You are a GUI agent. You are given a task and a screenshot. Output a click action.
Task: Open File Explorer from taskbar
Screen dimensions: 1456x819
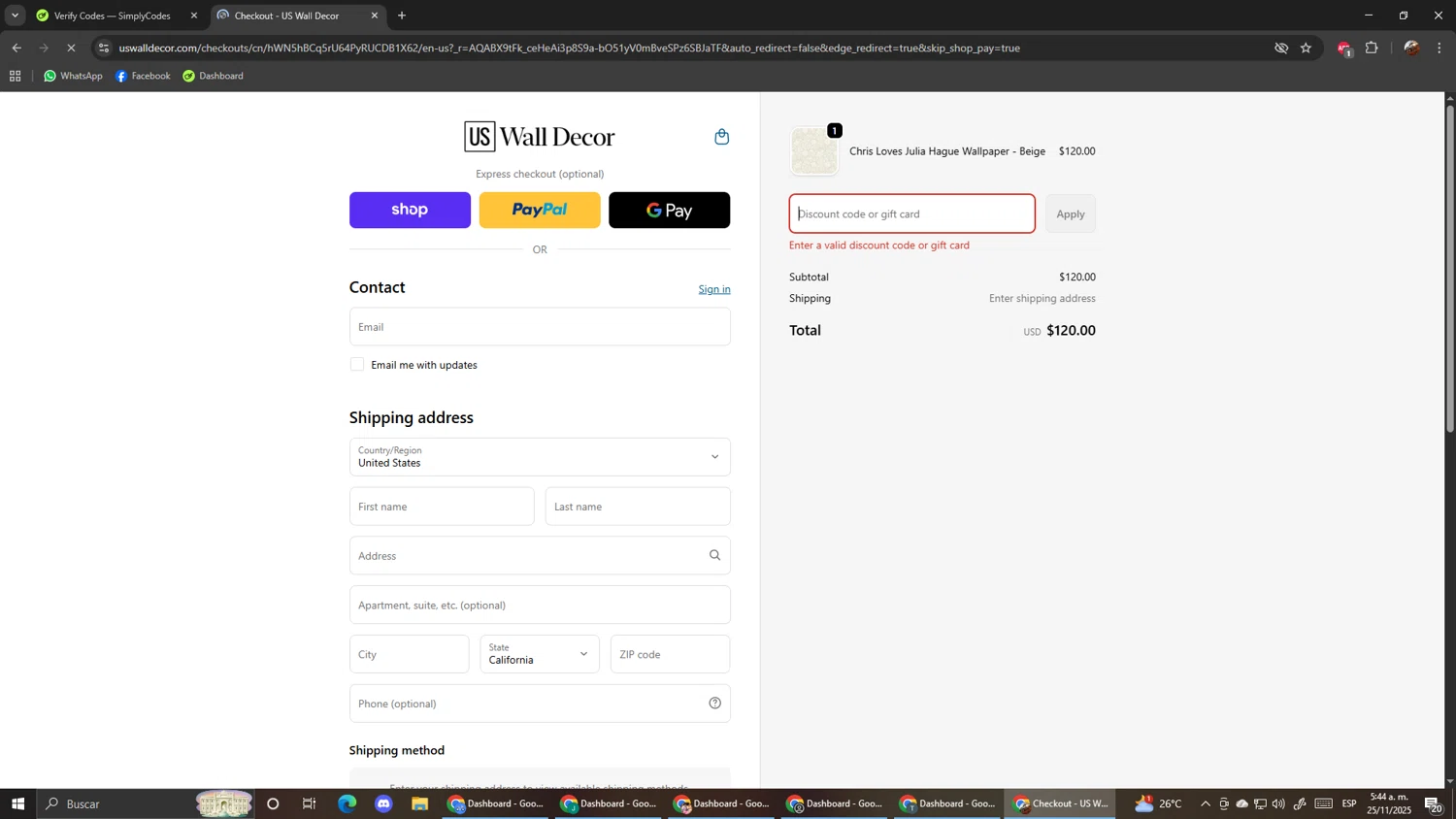coord(419,803)
